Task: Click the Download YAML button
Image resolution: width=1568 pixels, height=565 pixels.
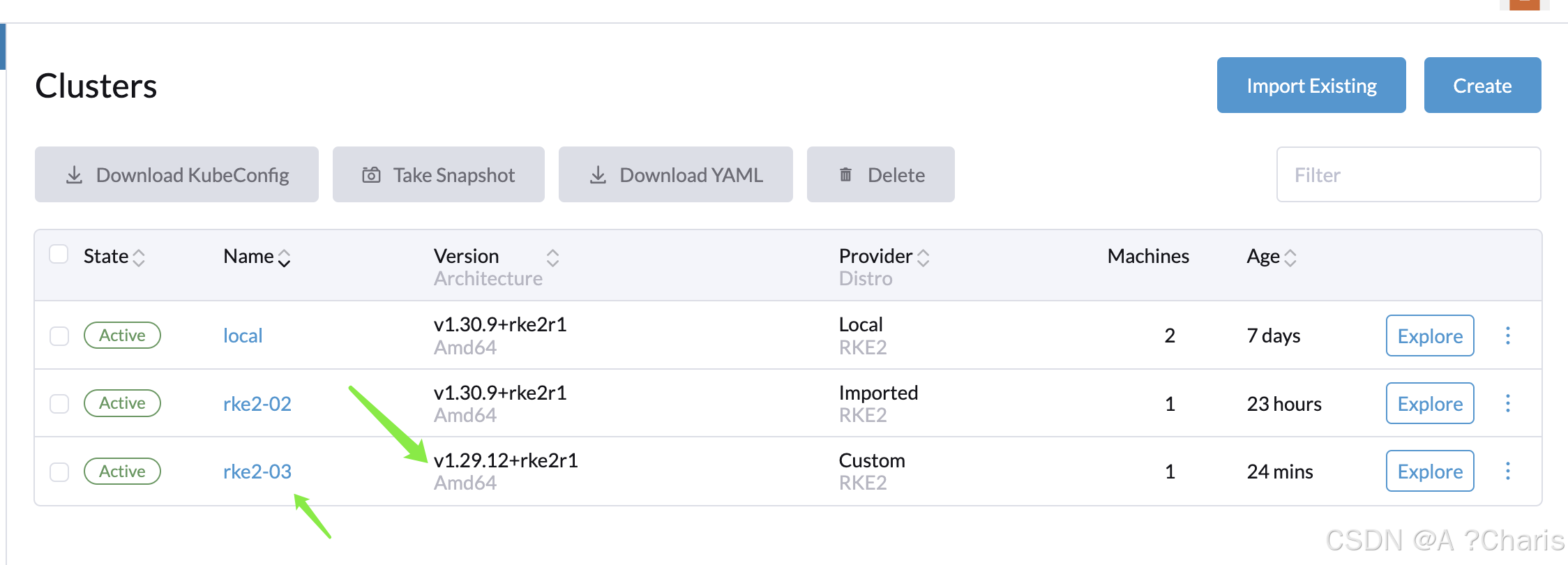Action: (x=675, y=174)
